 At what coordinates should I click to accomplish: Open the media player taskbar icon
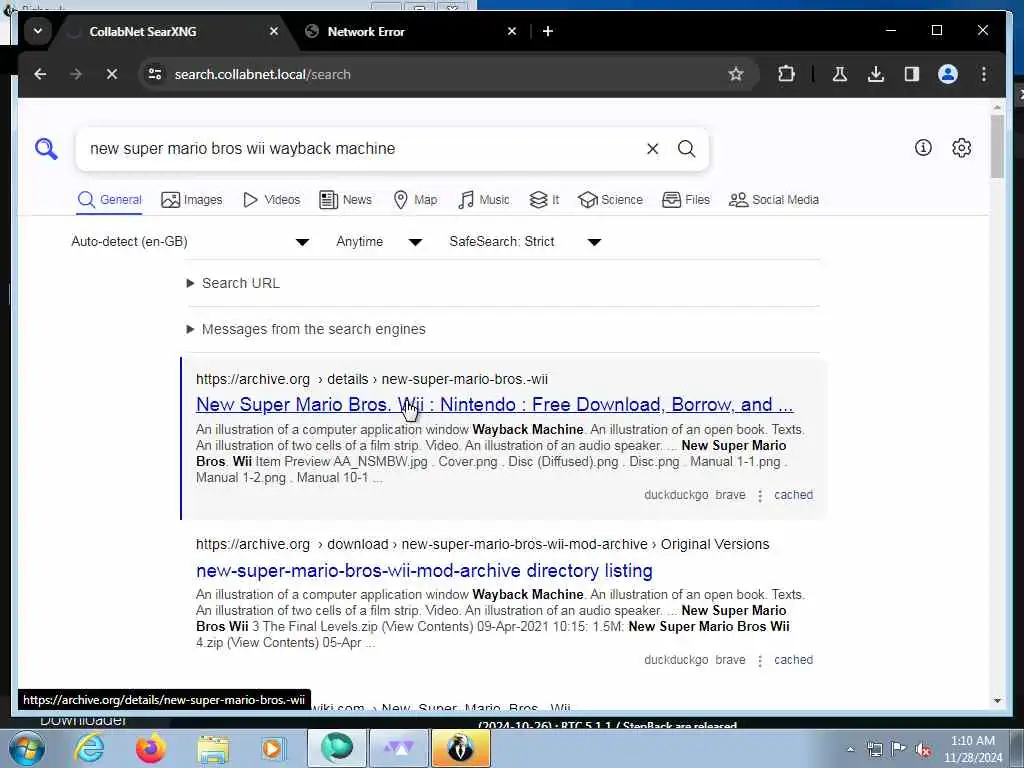[x=272, y=748]
